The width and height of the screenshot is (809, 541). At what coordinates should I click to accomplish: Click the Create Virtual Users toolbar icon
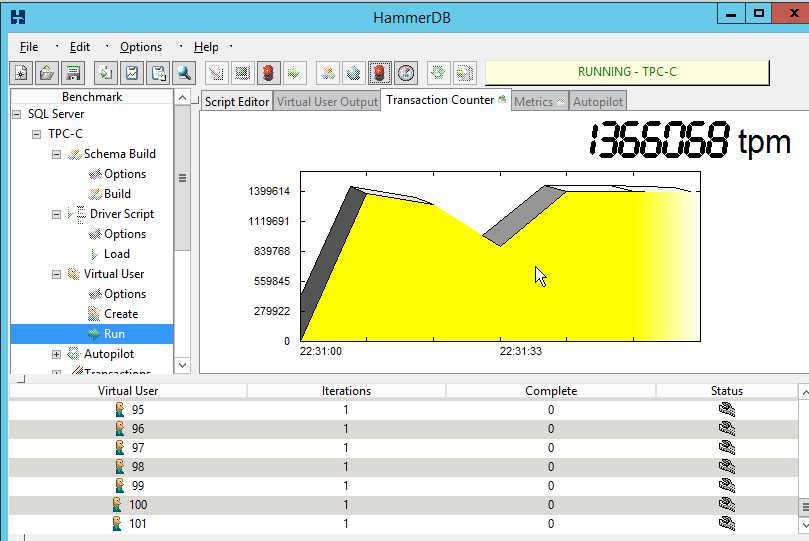(242, 73)
